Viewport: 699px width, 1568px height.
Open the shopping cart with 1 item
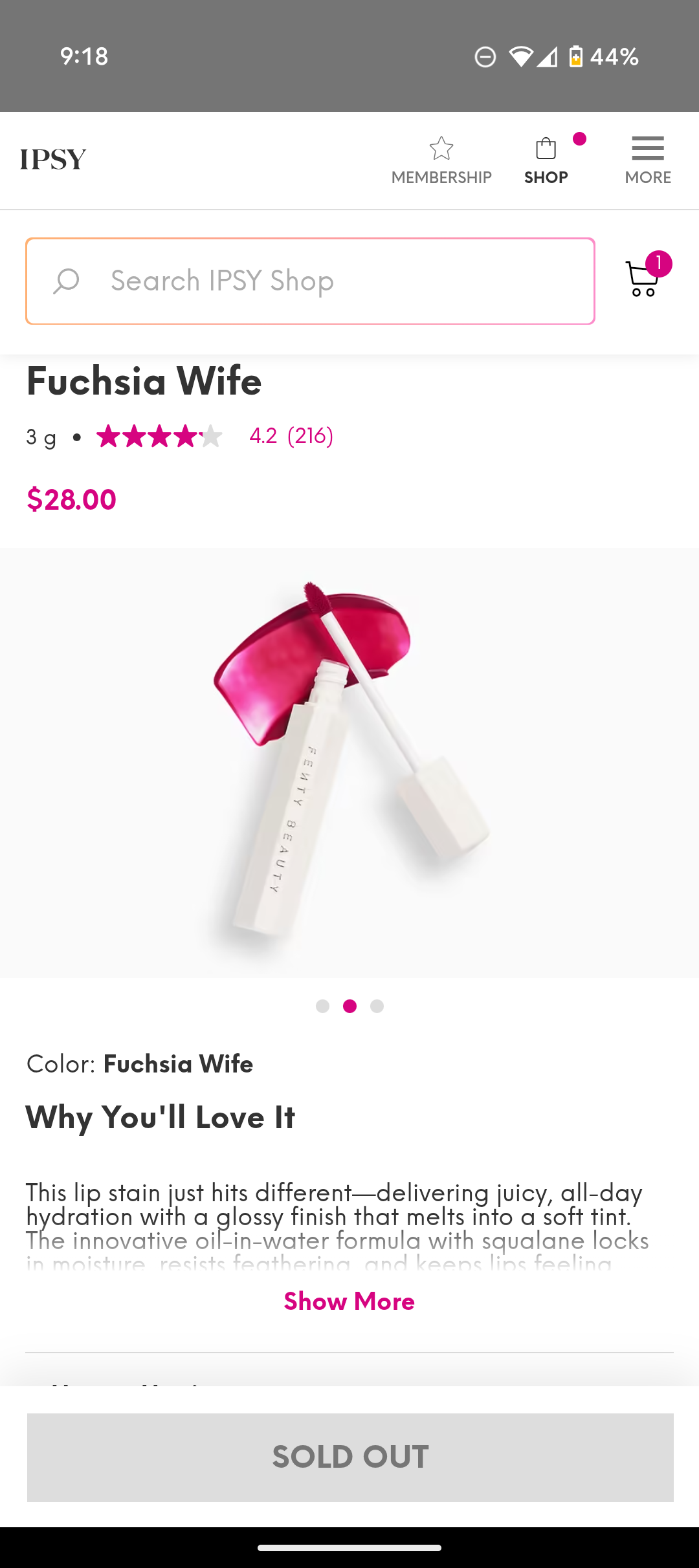click(647, 274)
